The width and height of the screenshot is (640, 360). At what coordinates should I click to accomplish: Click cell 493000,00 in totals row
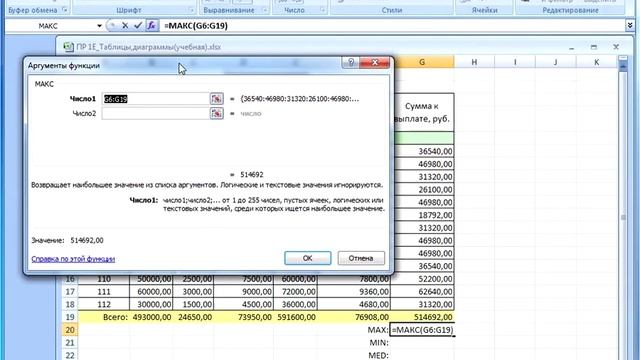click(x=151, y=317)
